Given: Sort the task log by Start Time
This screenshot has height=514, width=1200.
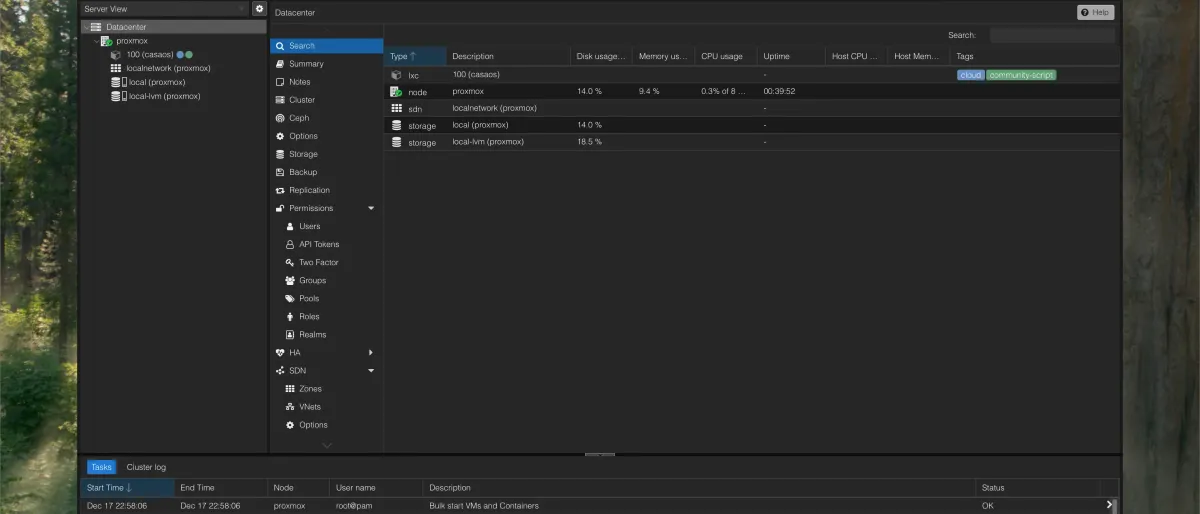Looking at the screenshot, I should [x=127, y=488].
